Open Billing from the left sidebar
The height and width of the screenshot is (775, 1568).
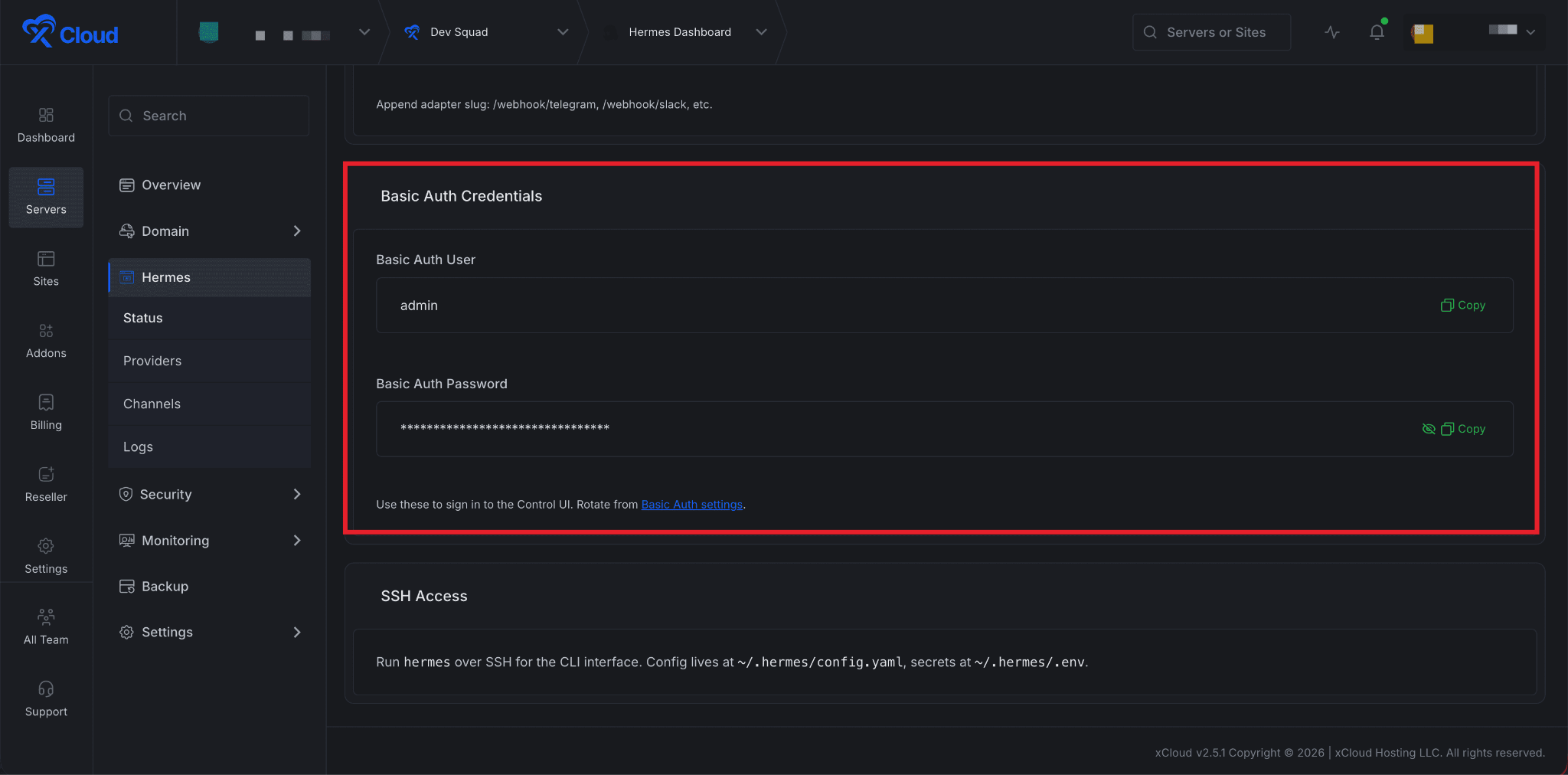[46, 412]
